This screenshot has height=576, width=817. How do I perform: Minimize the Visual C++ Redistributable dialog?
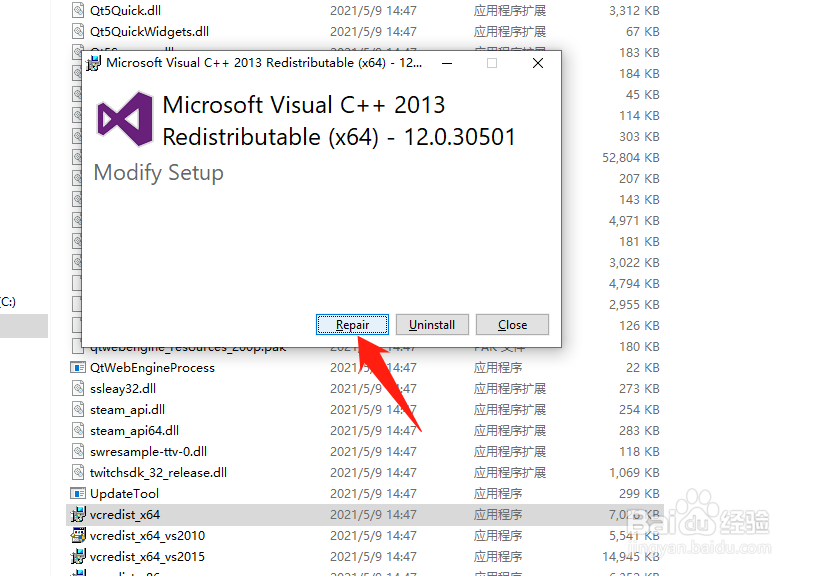click(447, 63)
